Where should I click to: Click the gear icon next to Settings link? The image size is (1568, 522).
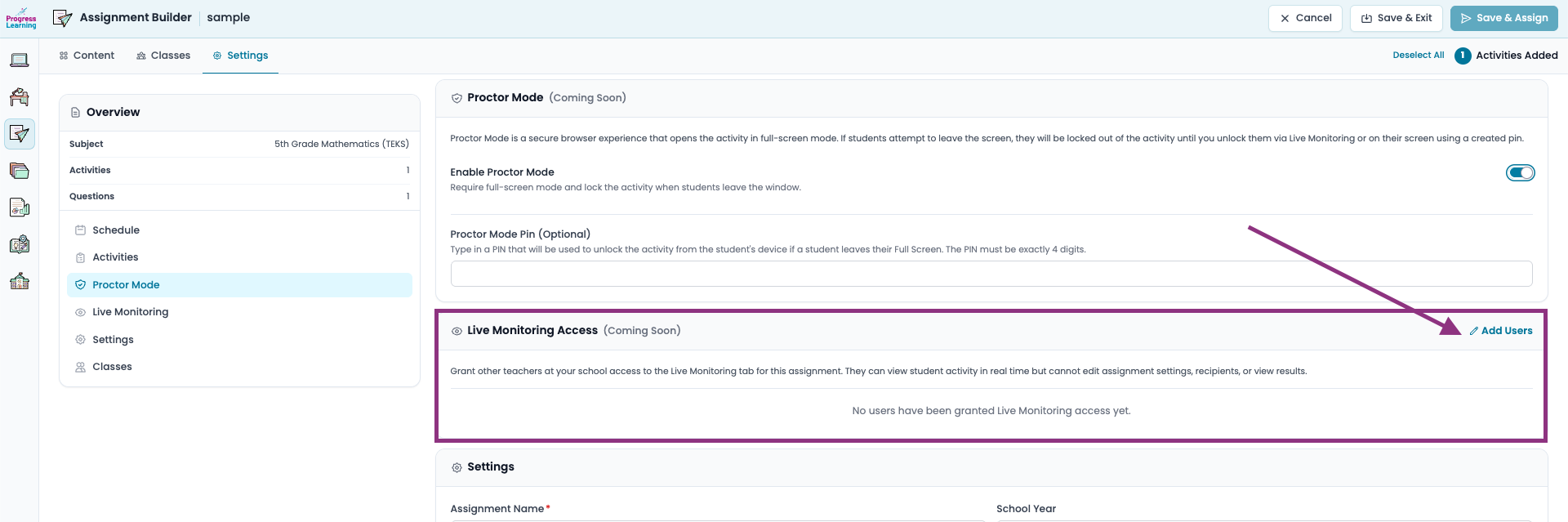pyautogui.click(x=80, y=340)
